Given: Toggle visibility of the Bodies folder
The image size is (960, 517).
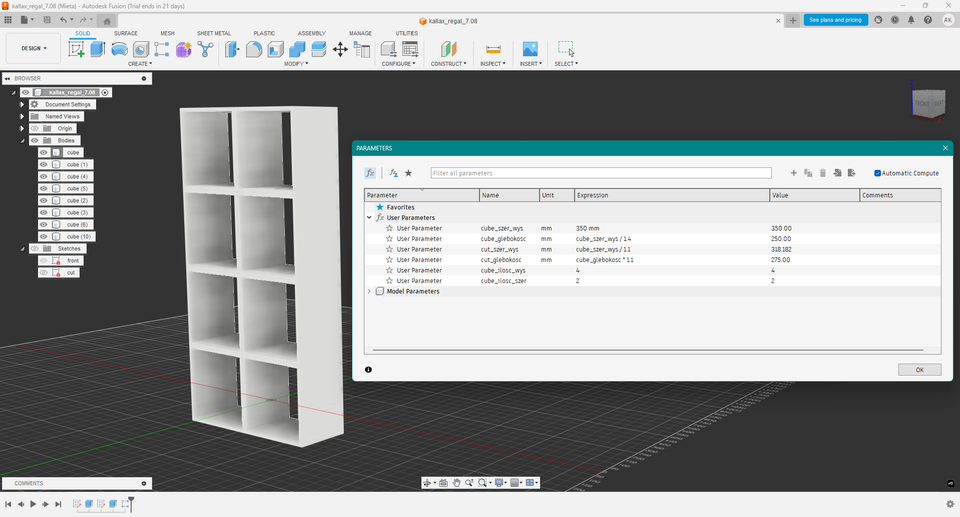Looking at the screenshot, I should [x=34, y=140].
